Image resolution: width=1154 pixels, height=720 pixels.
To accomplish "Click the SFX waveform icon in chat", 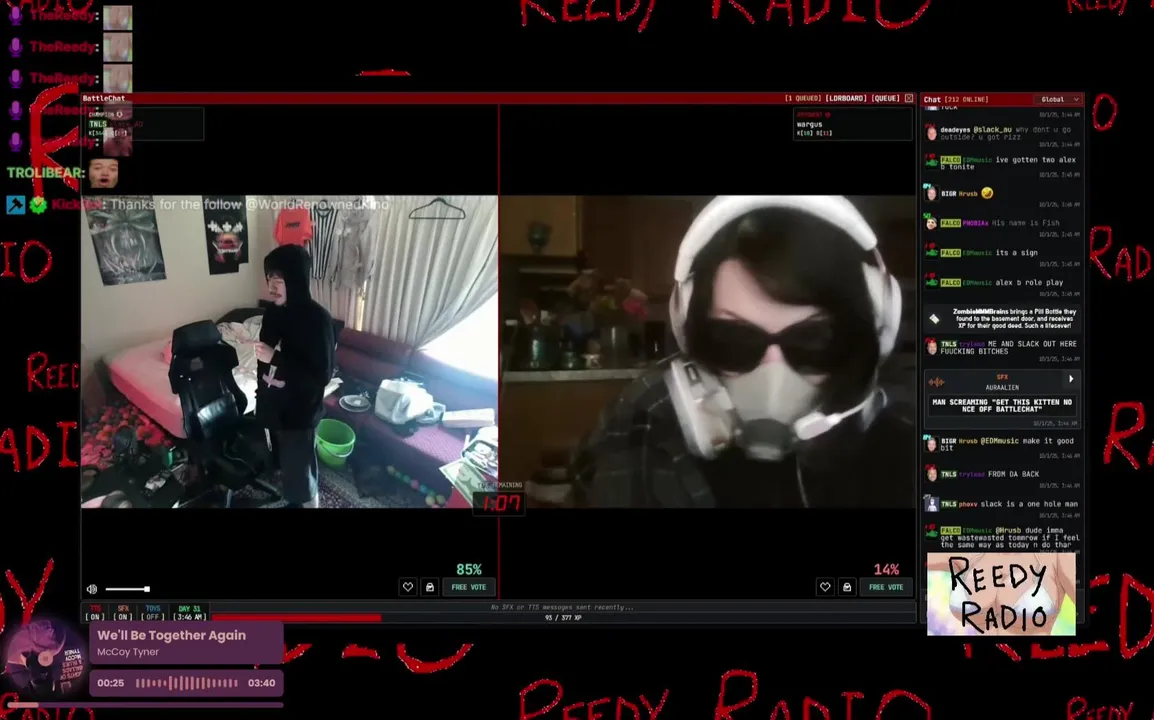I will [x=937, y=382].
